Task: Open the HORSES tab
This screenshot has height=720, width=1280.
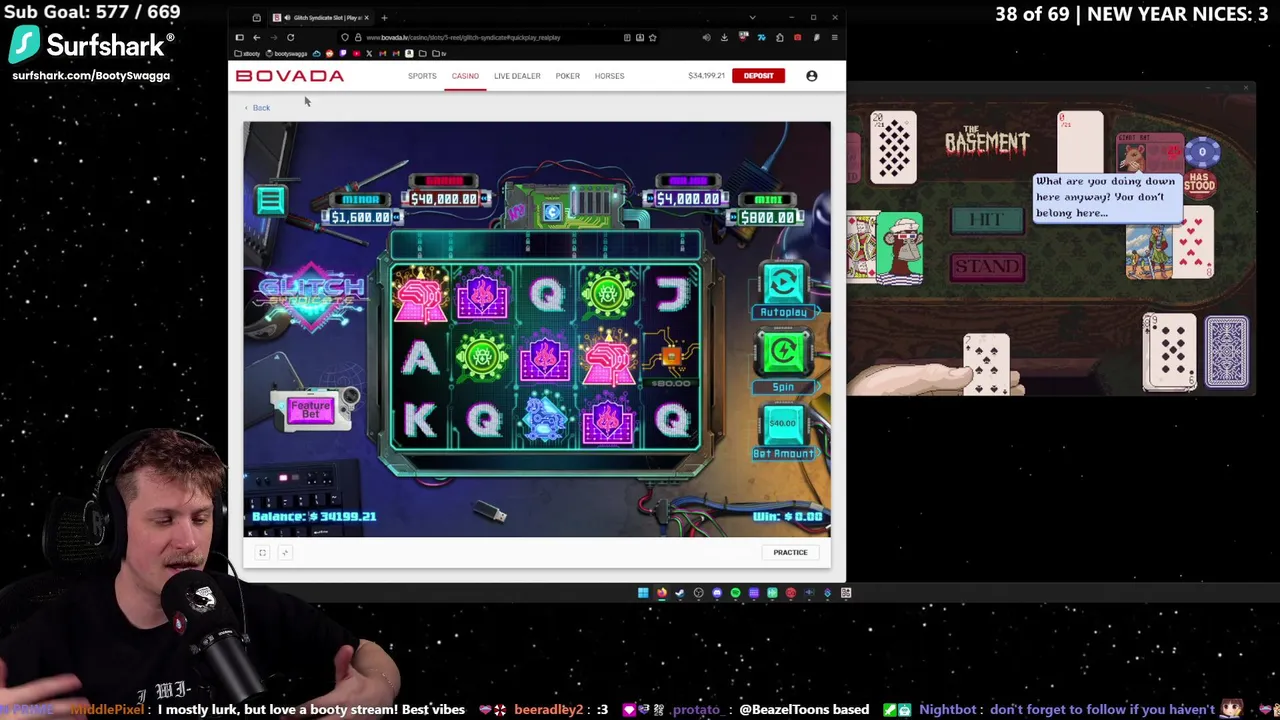Action: coord(609,76)
